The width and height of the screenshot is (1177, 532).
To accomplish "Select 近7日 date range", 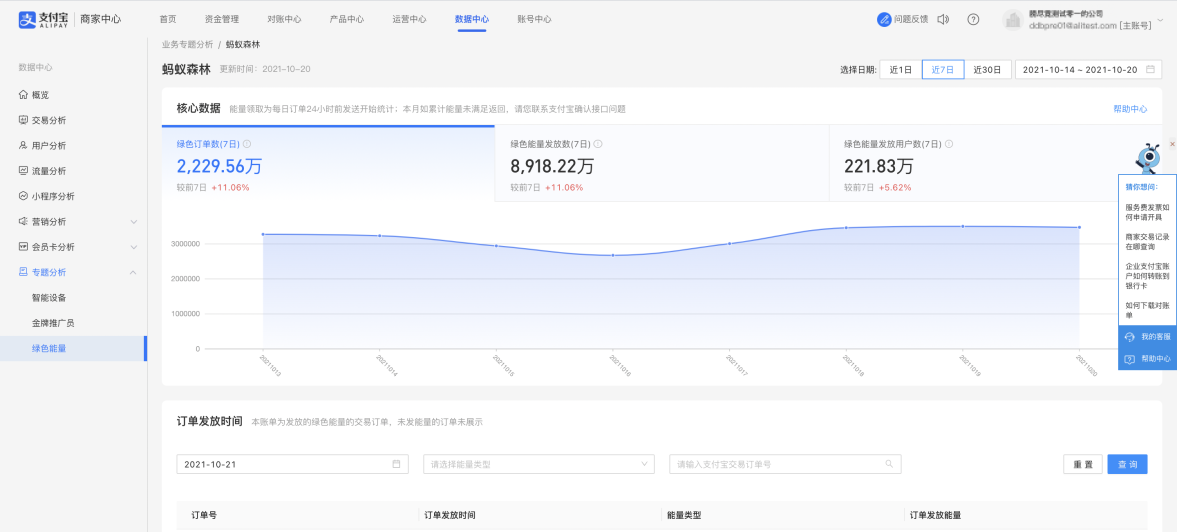I will 943,70.
